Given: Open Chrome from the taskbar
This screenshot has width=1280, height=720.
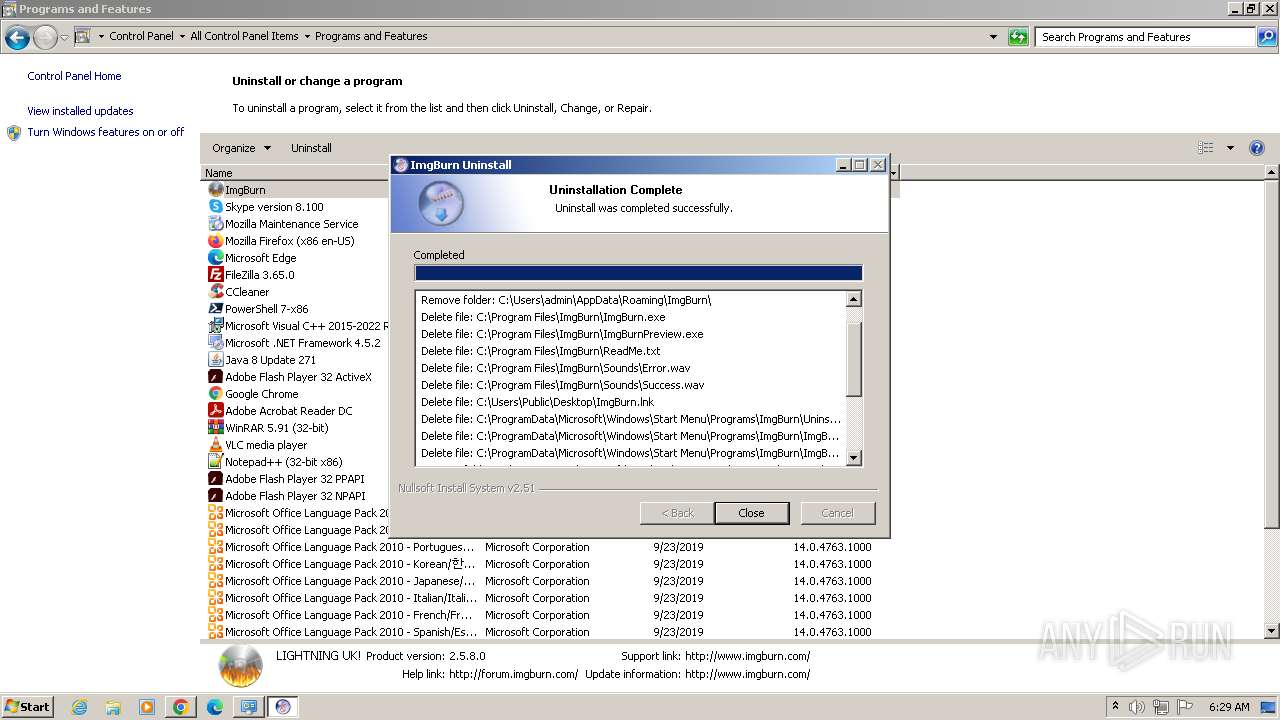Looking at the screenshot, I should tap(181, 707).
